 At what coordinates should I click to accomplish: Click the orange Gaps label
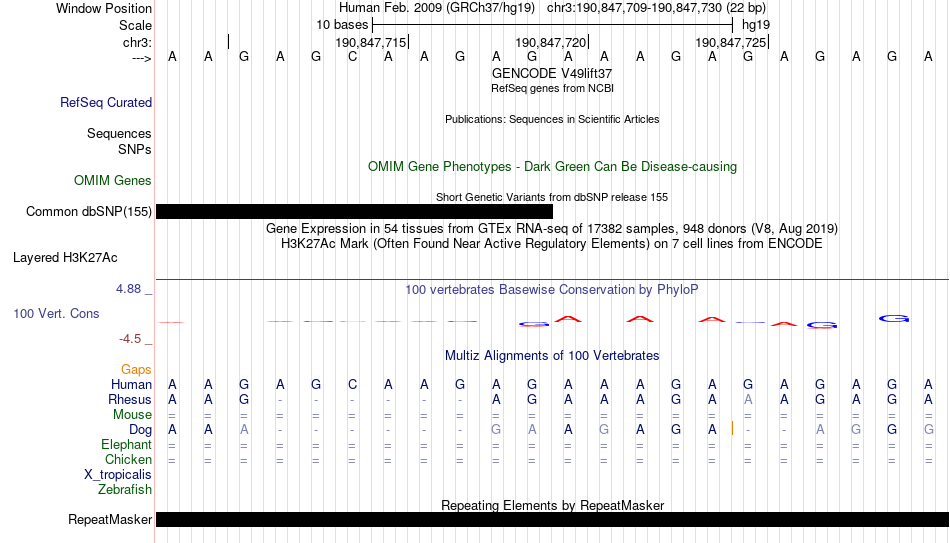(136, 369)
